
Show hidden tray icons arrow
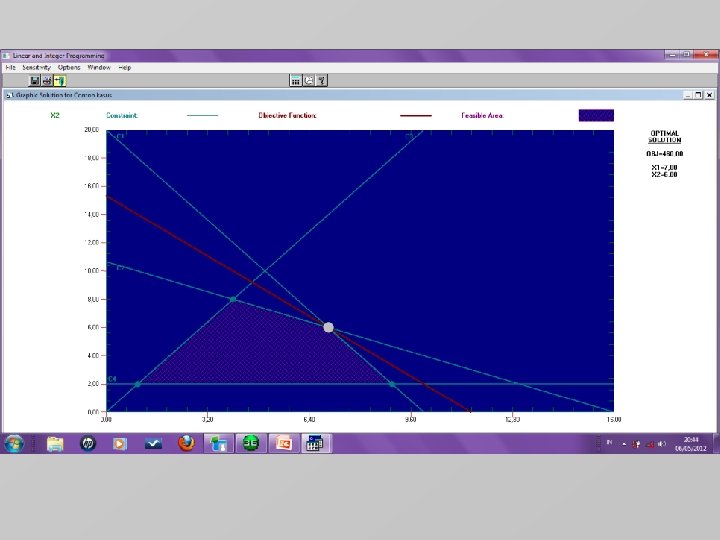624,444
